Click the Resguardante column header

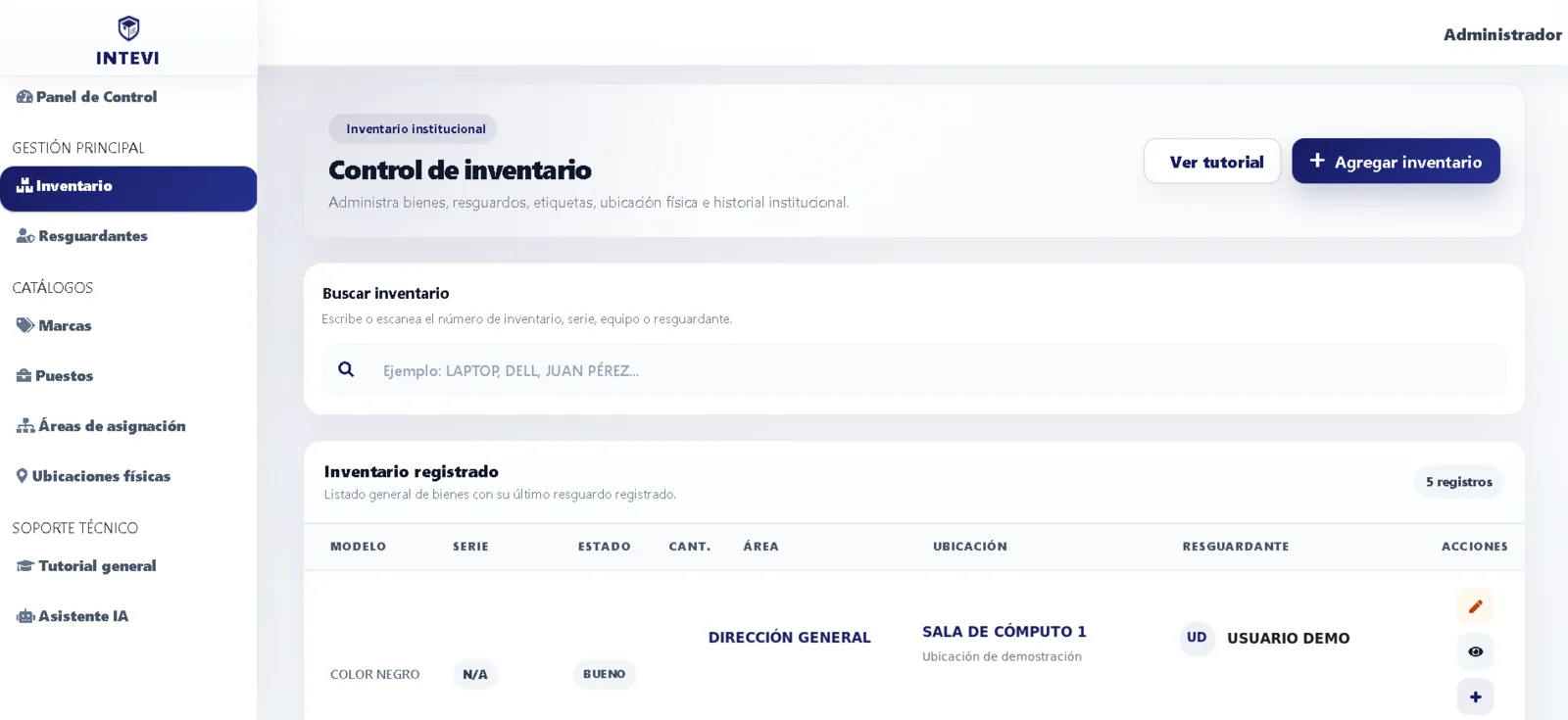click(x=1235, y=547)
